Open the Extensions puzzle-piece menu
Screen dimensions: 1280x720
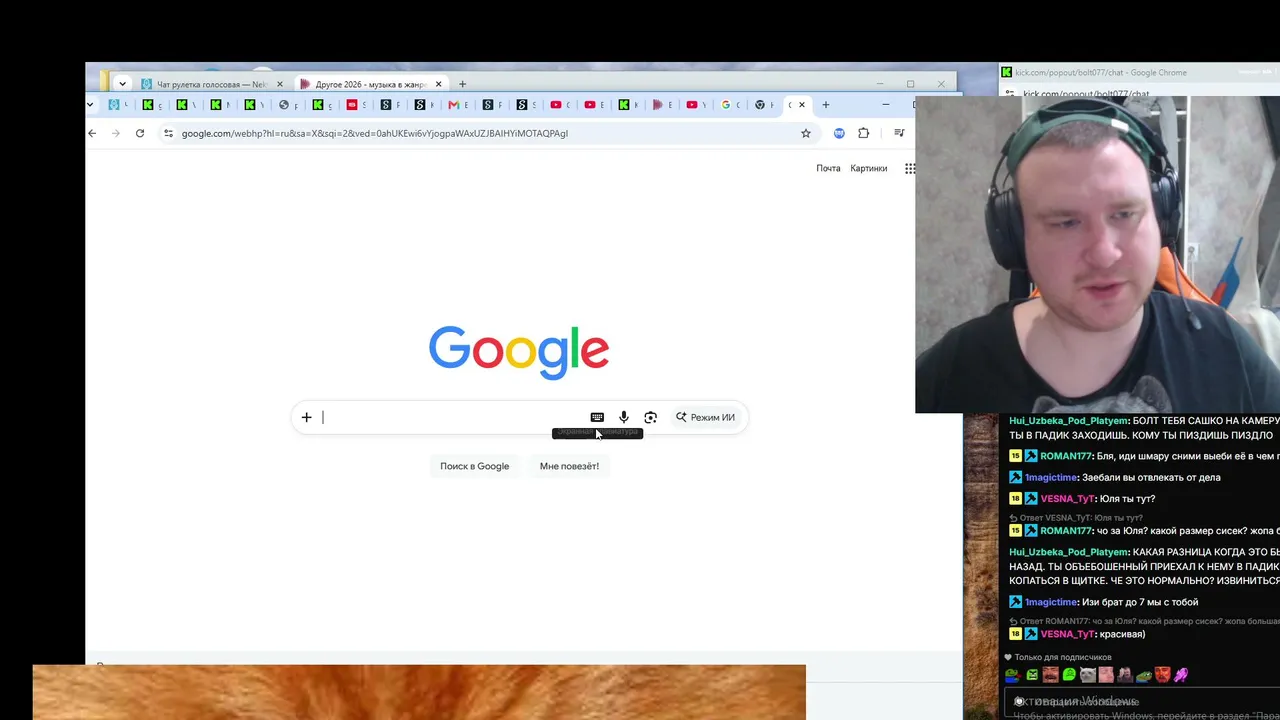pos(864,133)
